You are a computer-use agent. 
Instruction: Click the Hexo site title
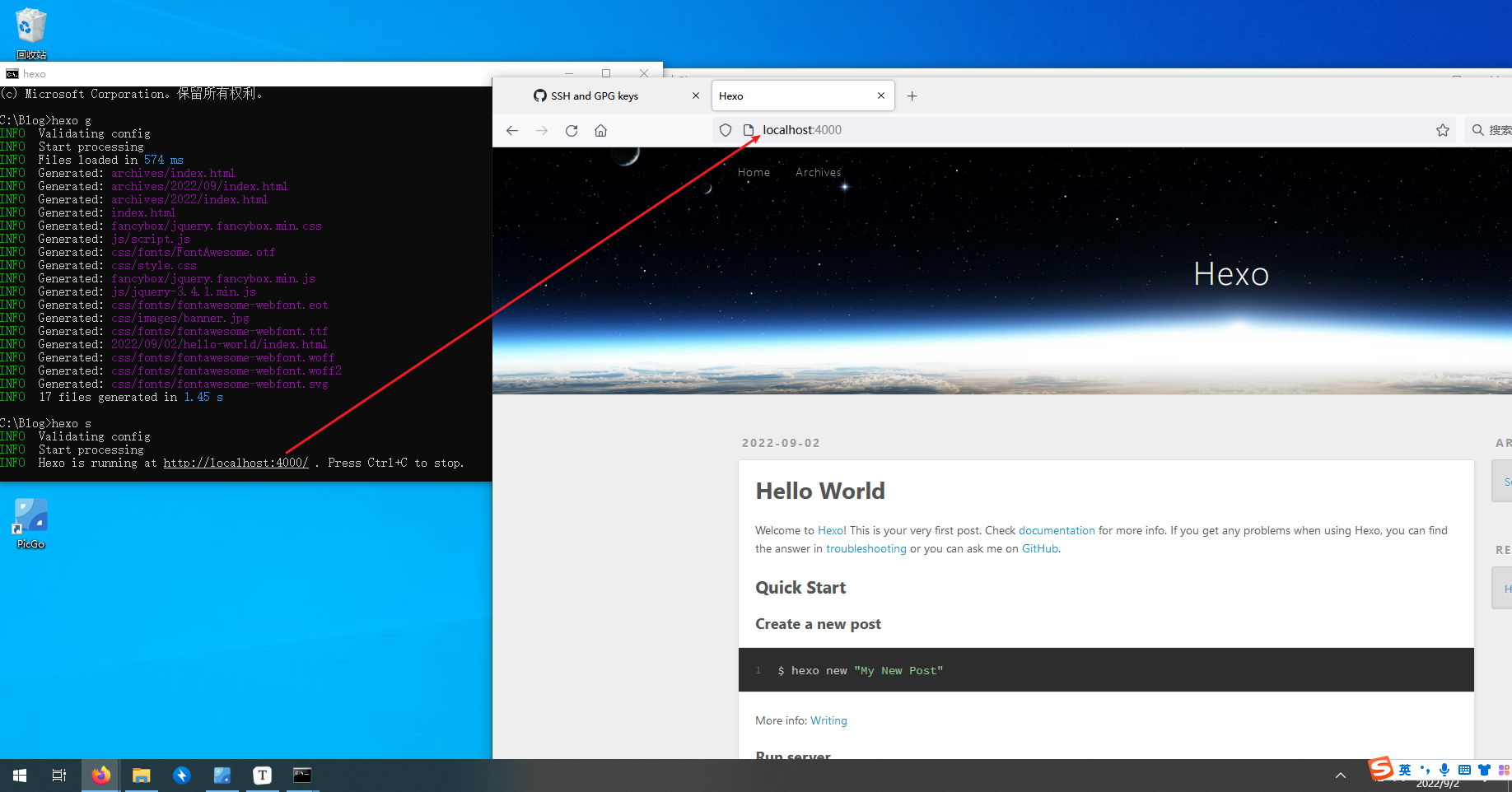pyautogui.click(x=1231, y=274)
